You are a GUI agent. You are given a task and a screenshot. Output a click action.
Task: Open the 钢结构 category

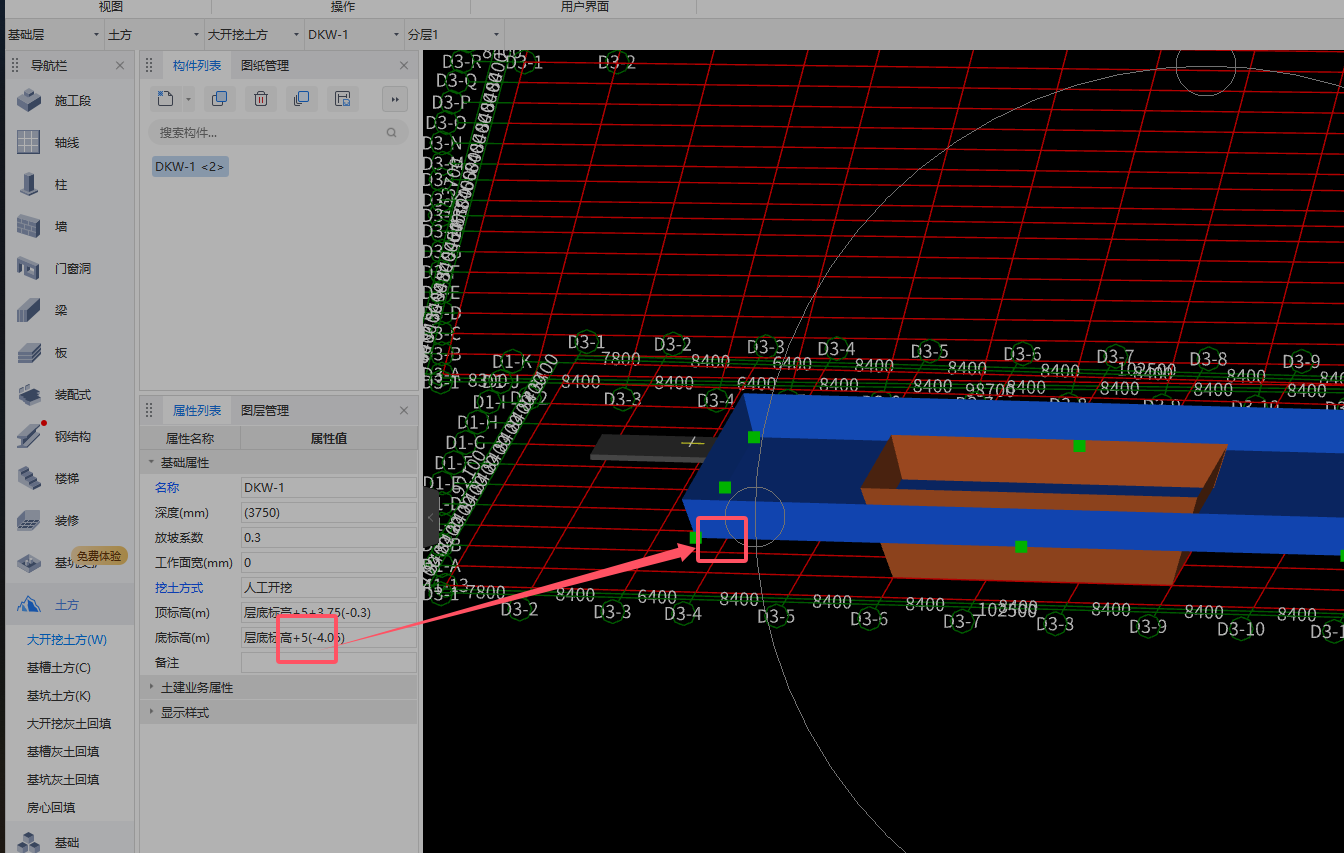(29, 436)
